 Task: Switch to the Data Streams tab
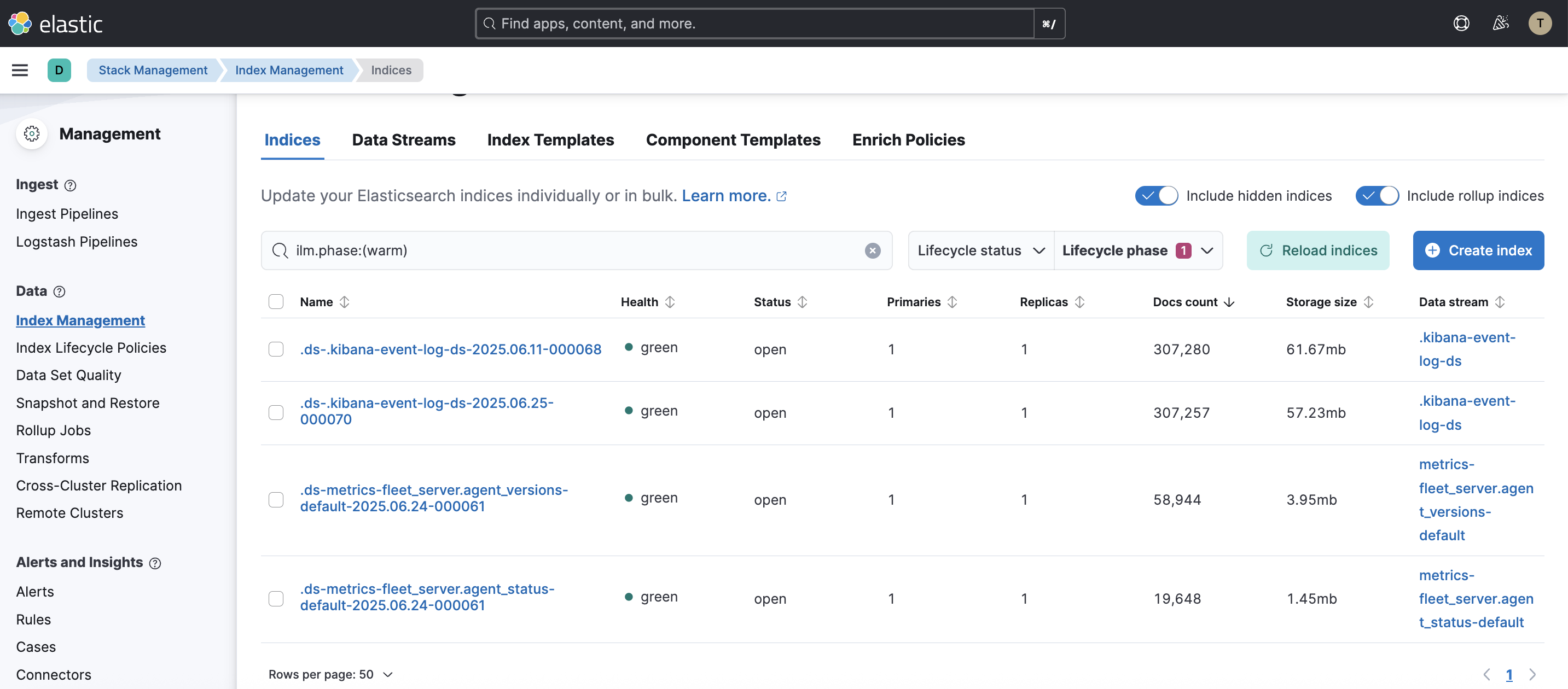404,140
